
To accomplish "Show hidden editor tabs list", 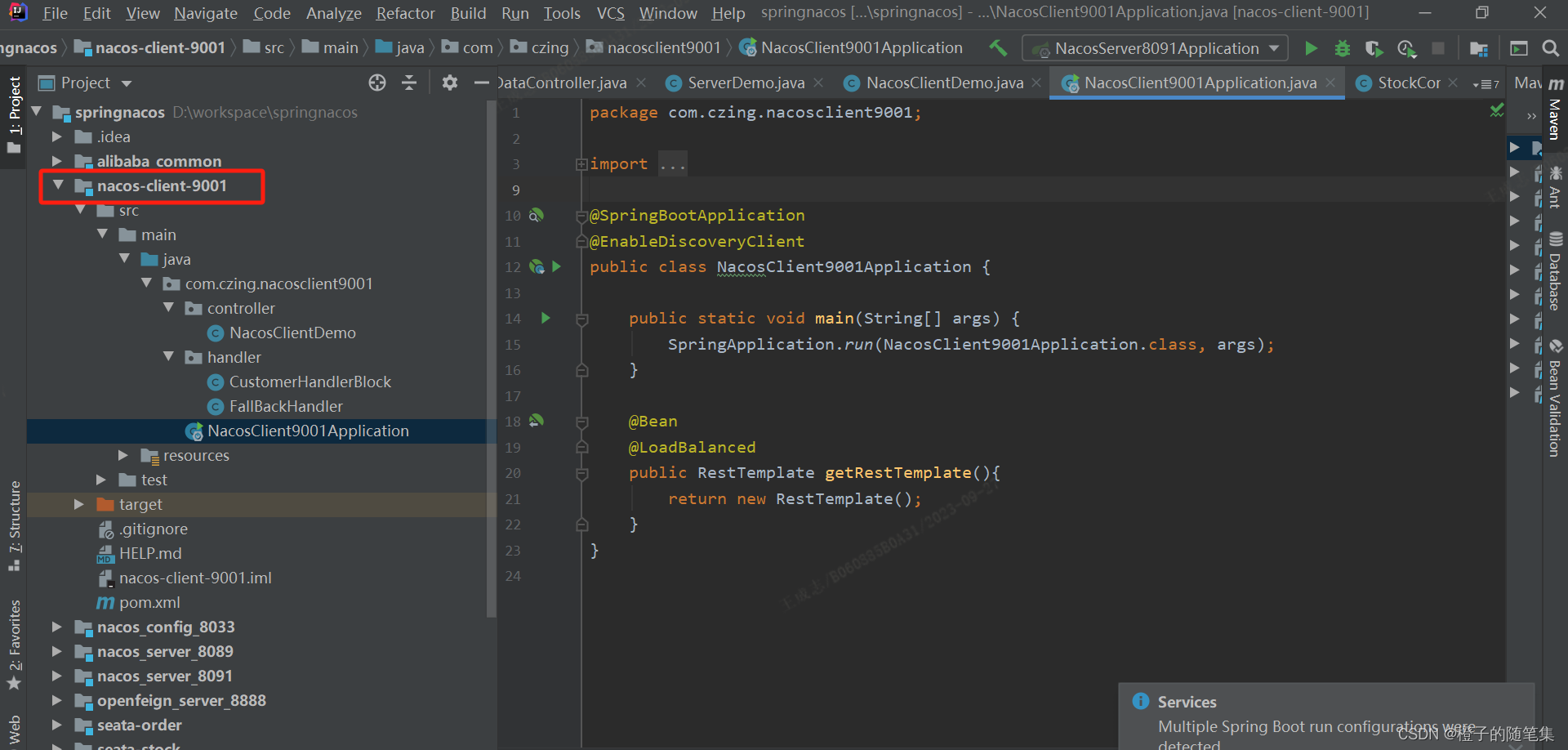I will pyautogui.click(x=1486, y=83).
